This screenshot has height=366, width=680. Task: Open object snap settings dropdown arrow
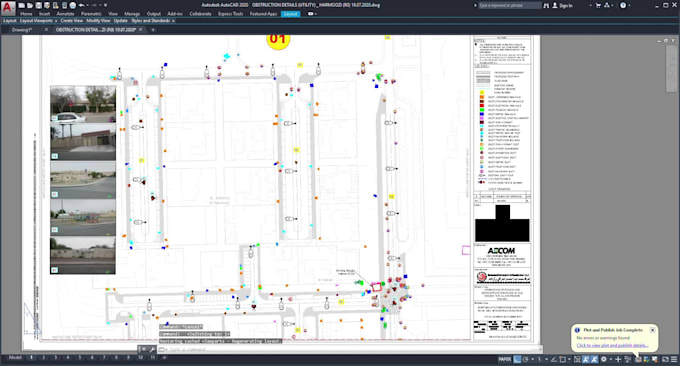pos(569,359)
